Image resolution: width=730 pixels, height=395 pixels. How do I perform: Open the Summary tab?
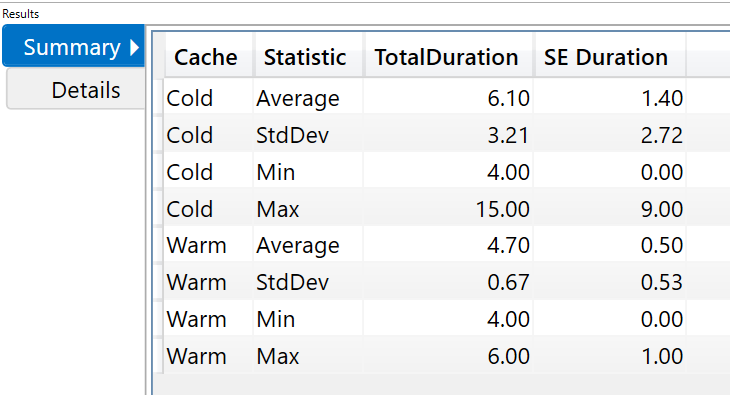point(74,46)
